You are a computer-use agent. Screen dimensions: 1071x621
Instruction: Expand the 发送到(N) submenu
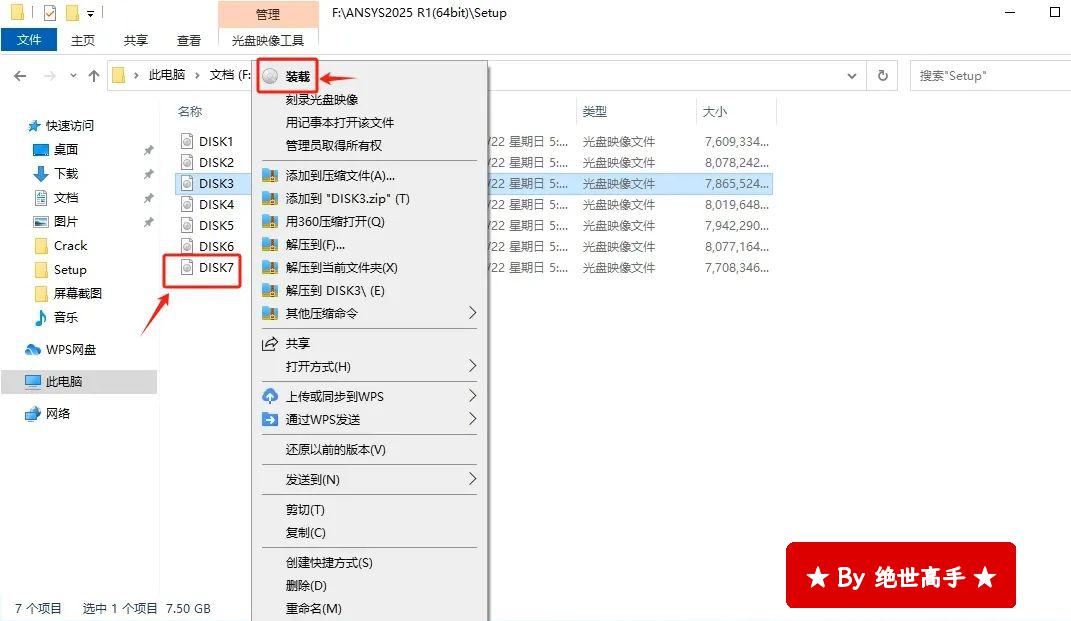pyautogui.click(x=472, y=479)
